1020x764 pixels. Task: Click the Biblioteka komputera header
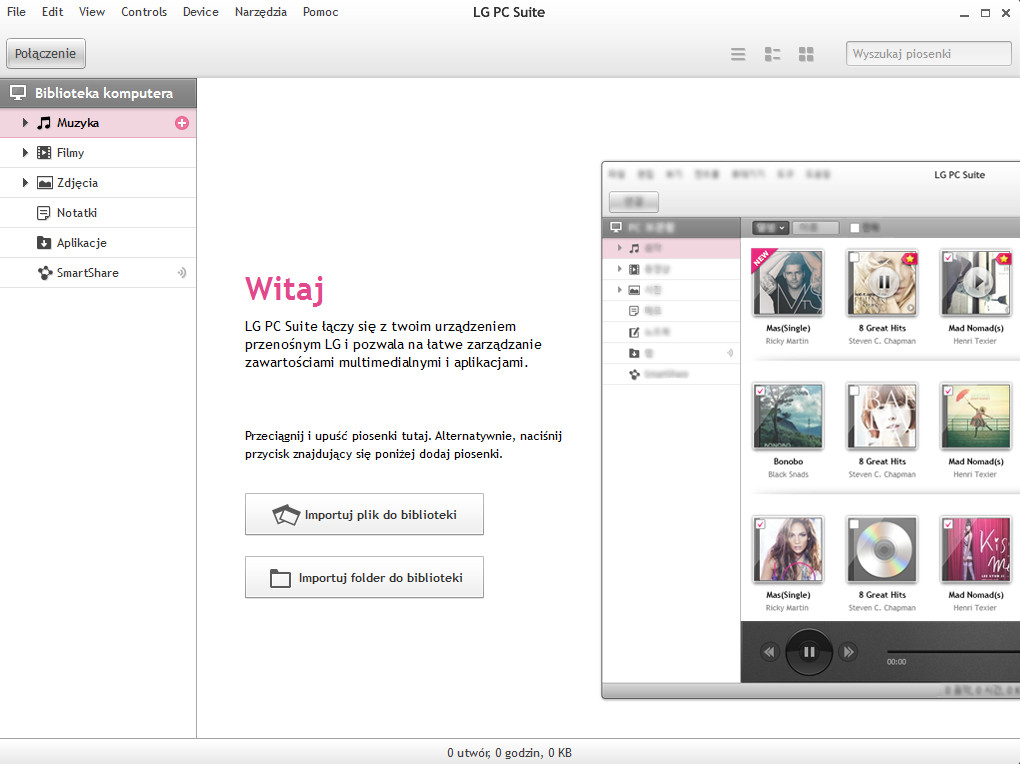click(x=98, y=93)
